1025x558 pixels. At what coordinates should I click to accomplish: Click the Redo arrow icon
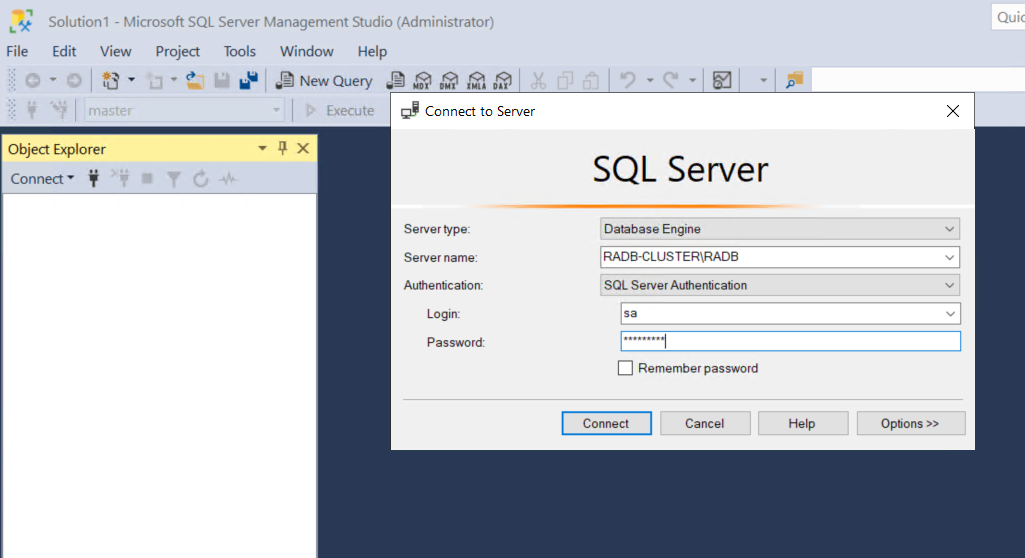(x=671, y=80)
